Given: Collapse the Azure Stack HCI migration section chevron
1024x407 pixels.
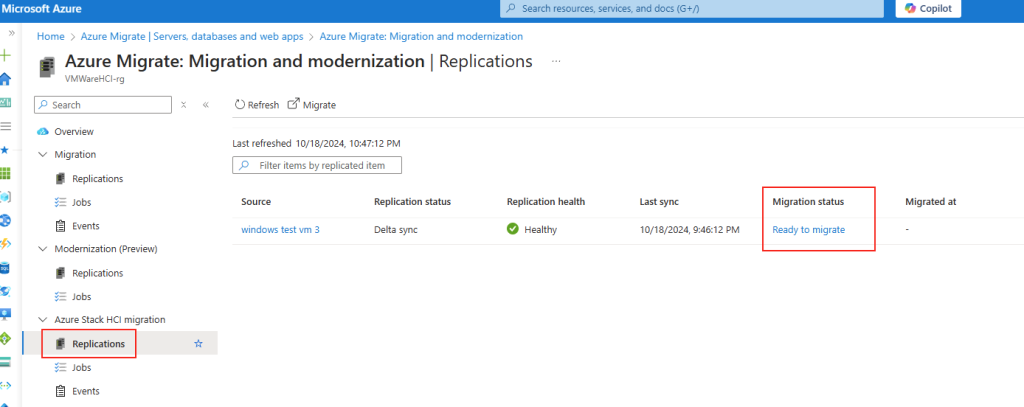Looking at the screenshot, I should [43, 319].
